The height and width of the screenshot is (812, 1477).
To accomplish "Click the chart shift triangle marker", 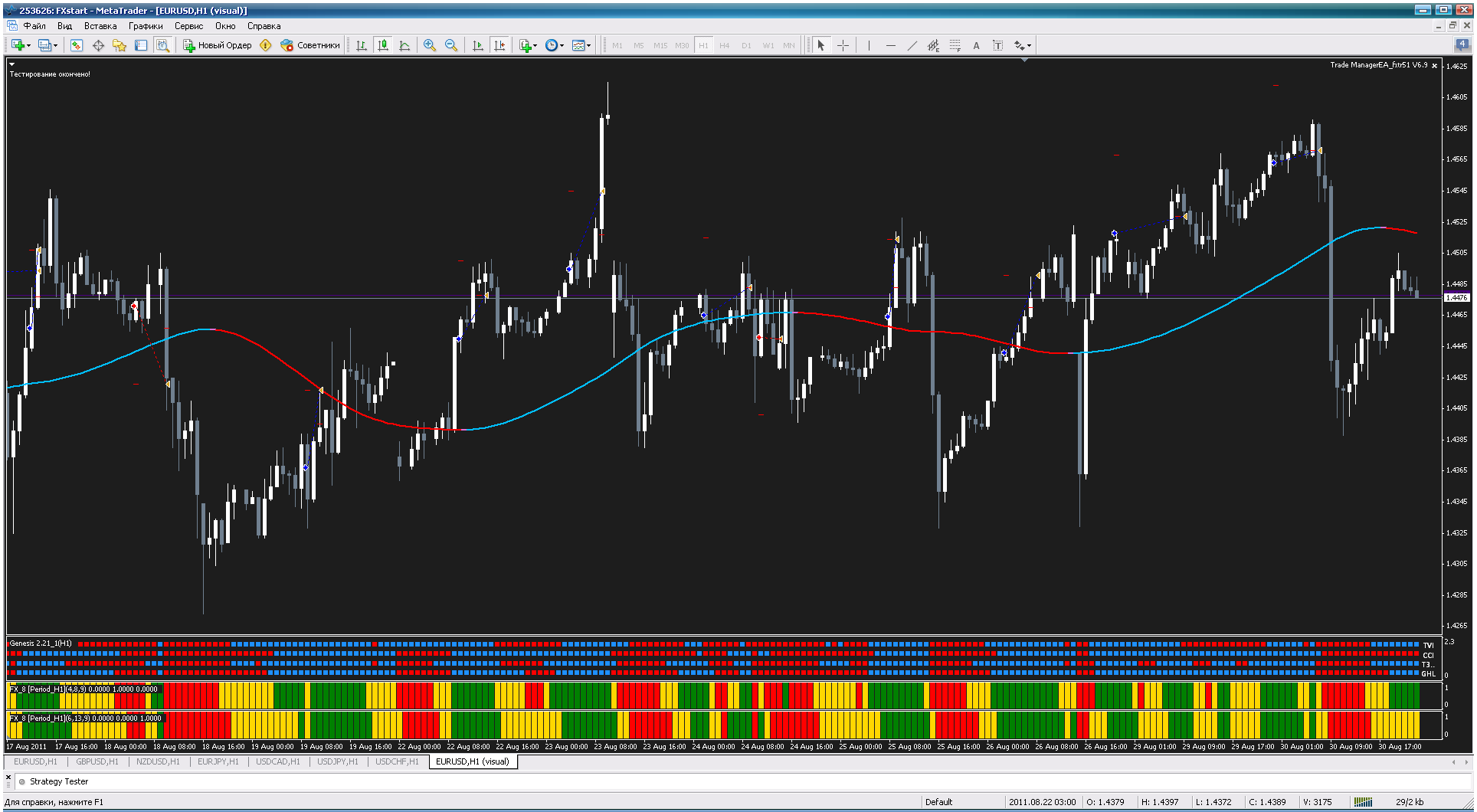I will (1024, 60).
